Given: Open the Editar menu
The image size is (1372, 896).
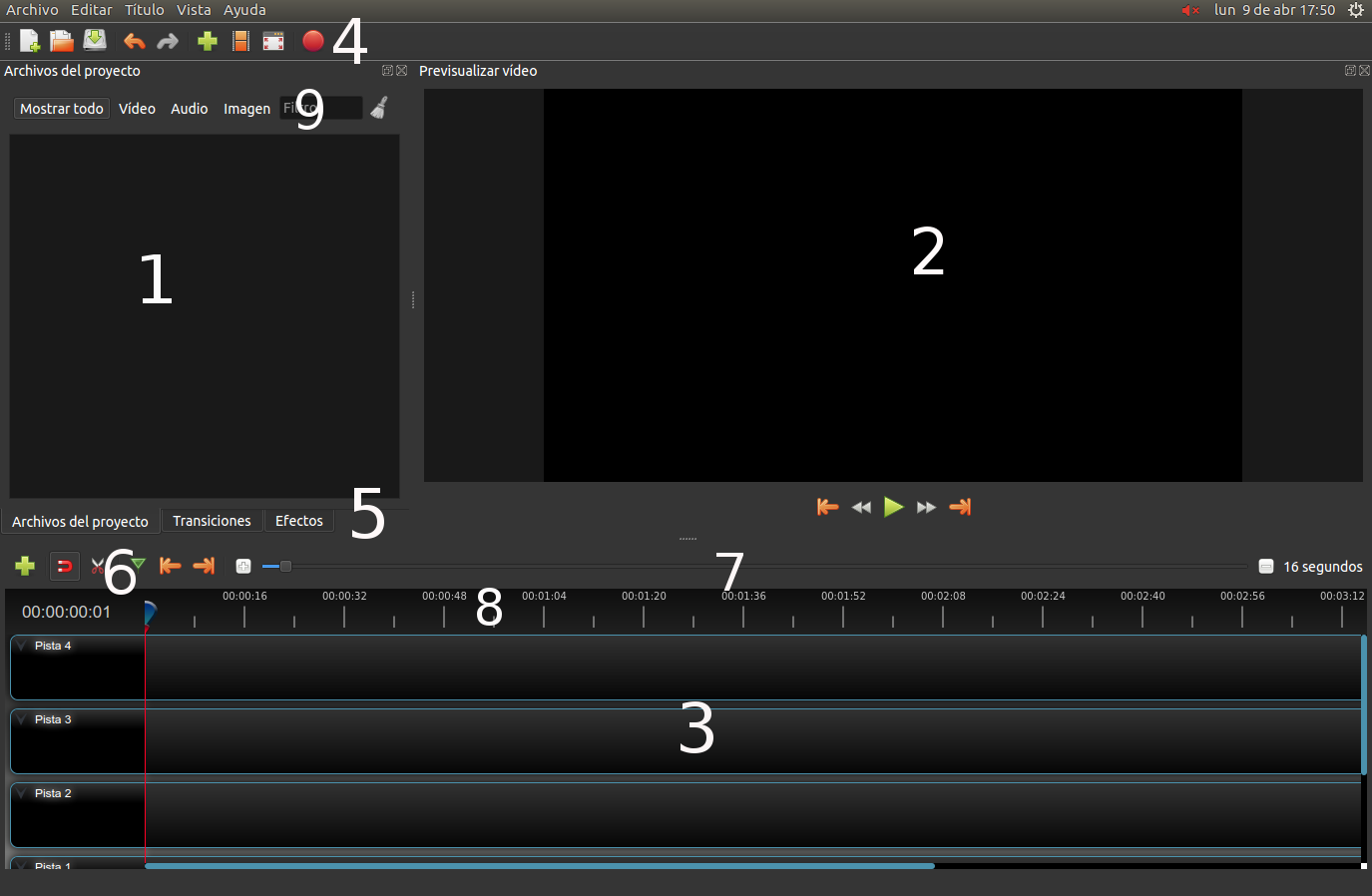Looking at the screenshot, I should coord(91,10).
